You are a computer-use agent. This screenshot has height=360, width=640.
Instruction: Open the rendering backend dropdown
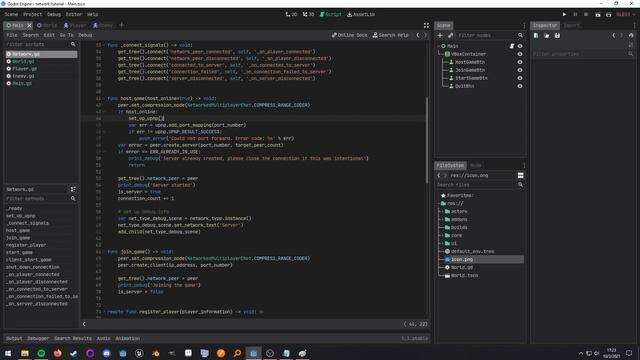(x=625, y=14)
